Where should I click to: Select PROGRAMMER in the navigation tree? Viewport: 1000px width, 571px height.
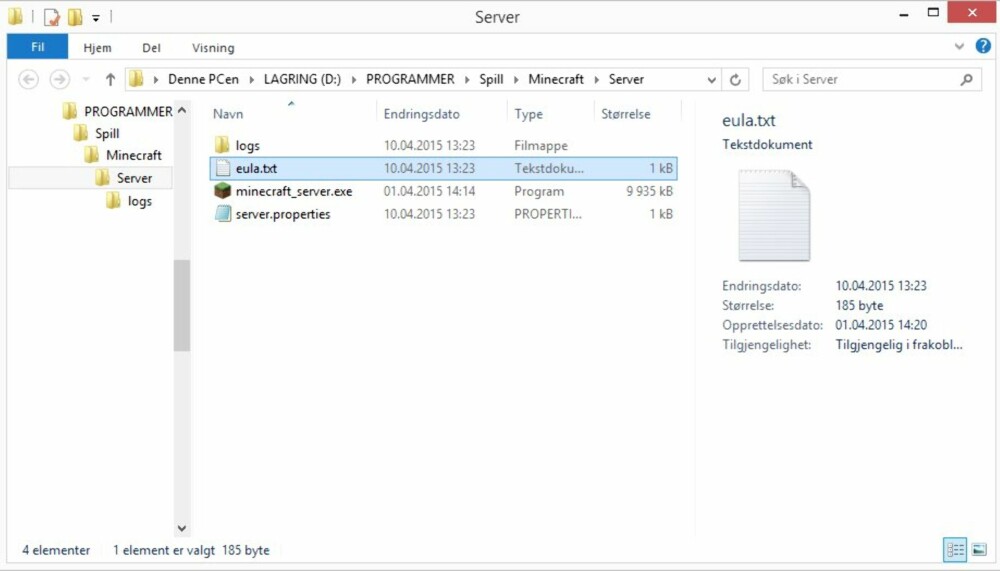coord(128,112)
